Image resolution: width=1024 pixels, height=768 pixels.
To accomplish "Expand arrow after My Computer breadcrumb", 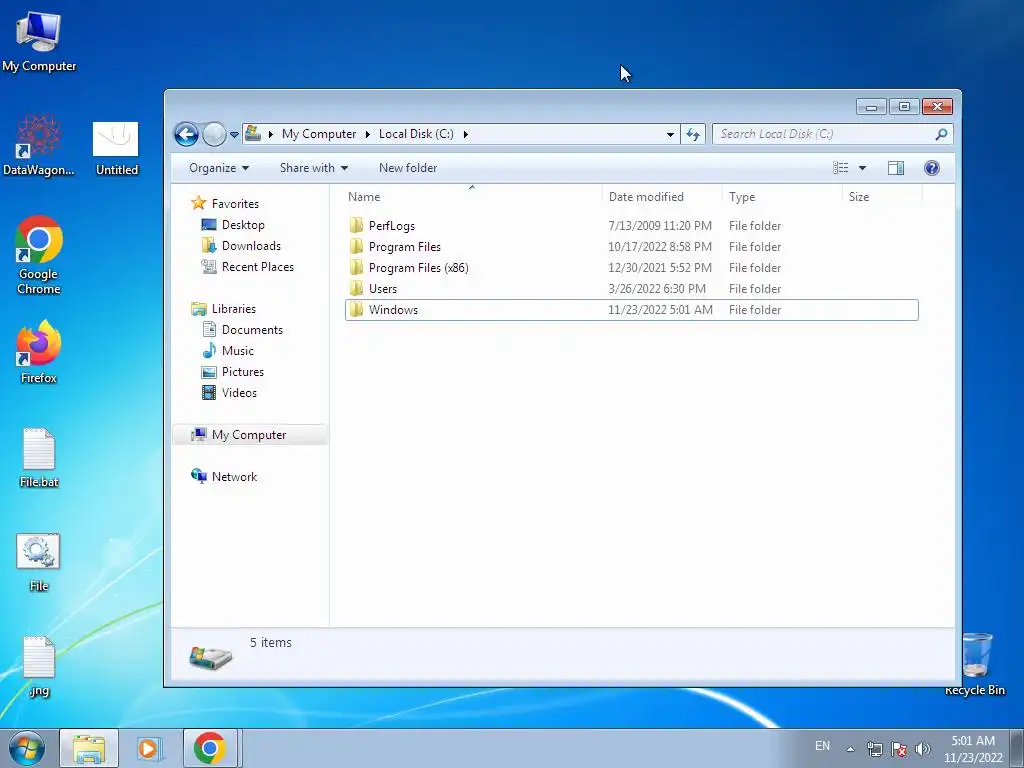I will coord(368,134).
